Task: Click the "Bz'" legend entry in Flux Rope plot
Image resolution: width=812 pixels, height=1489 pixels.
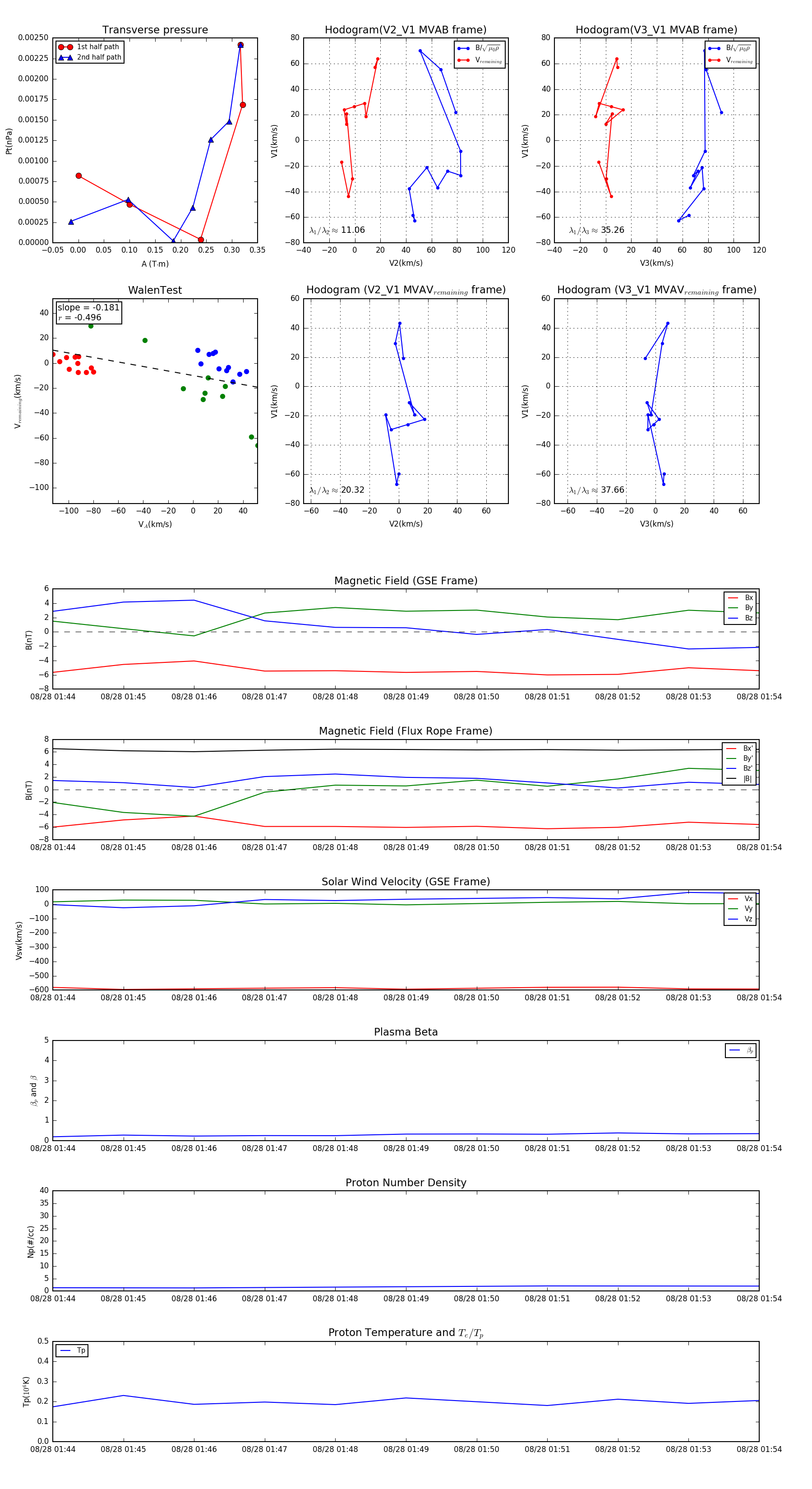Action: tap(739, 768)
